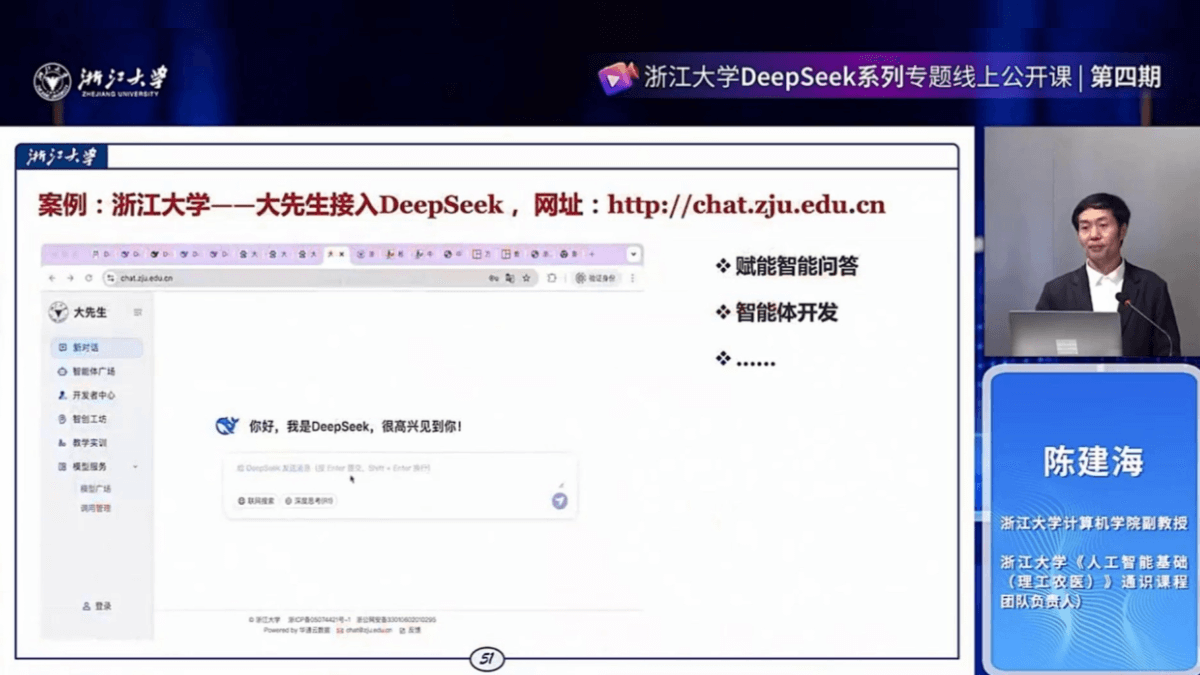Open 调用管理 submenu item

point(96,508)
